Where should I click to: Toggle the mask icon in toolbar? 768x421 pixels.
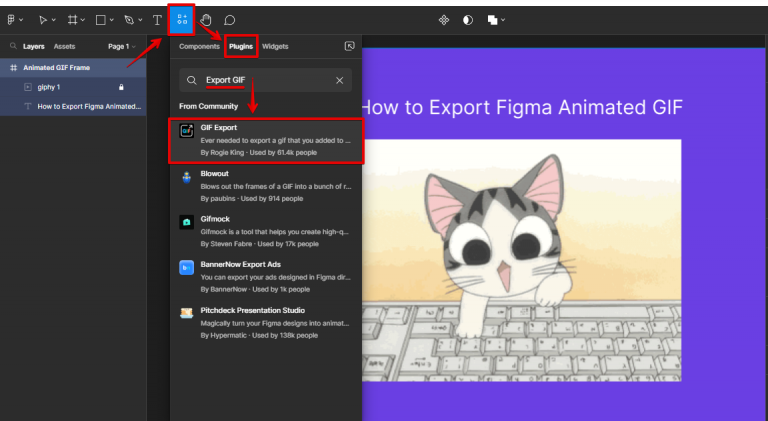[468, 19]
